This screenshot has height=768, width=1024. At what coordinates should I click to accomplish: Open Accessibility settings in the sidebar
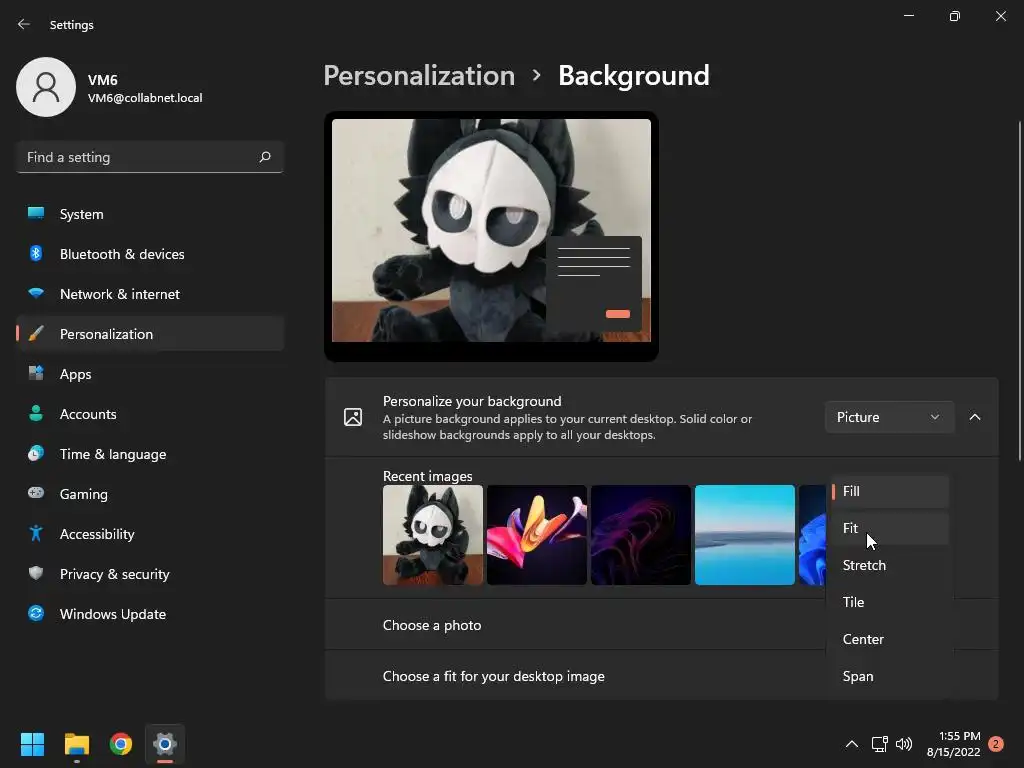150,534
